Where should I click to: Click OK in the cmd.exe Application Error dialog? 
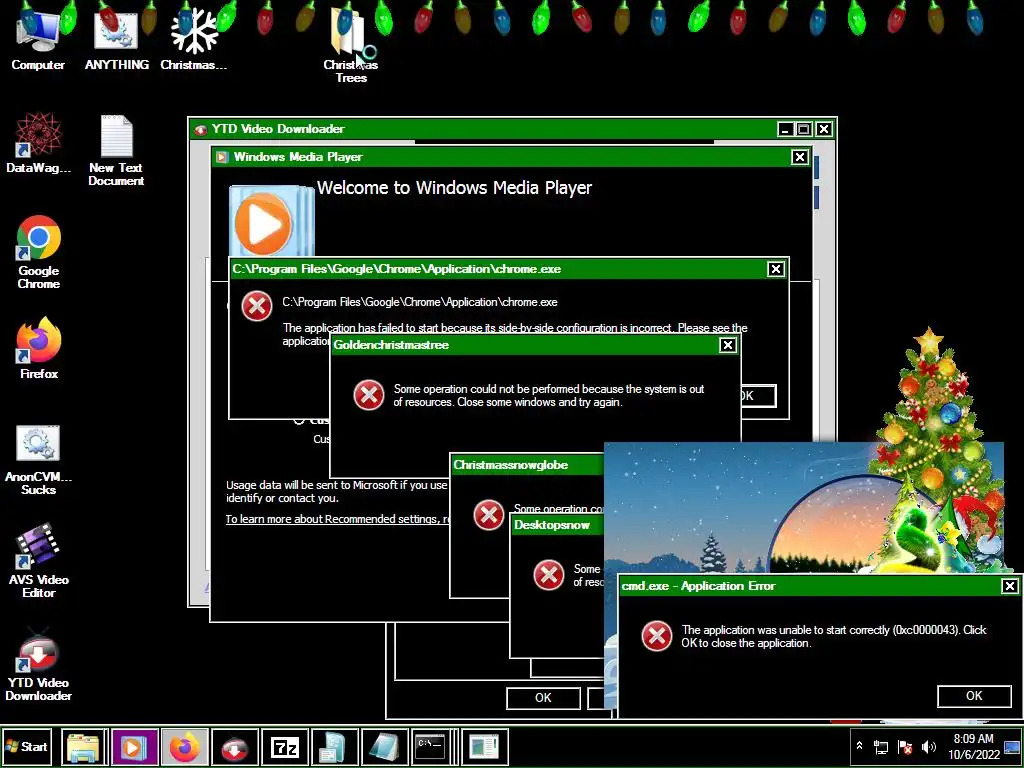(974, 696)
